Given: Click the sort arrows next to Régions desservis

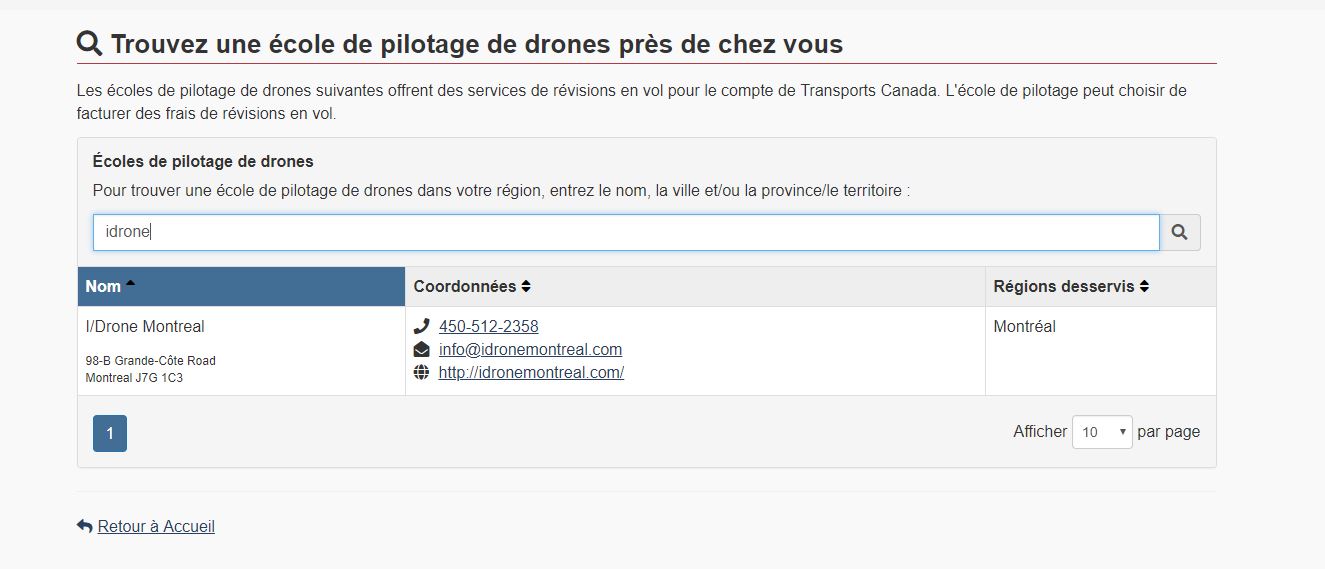Looking at the screenshot, I should (x=1144, y=286).
